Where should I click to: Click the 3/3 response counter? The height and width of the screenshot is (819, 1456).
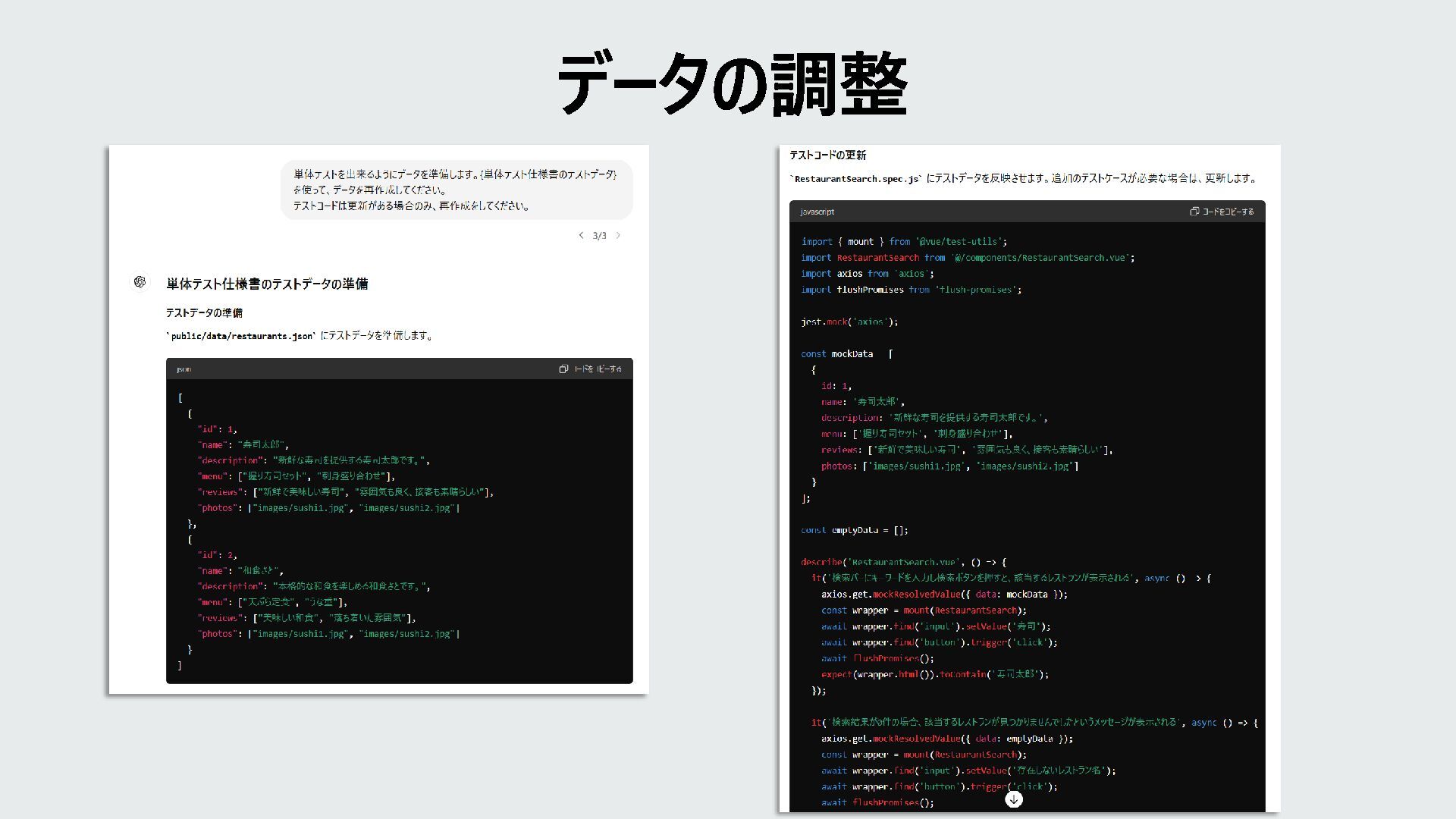[x=599, y=236]
